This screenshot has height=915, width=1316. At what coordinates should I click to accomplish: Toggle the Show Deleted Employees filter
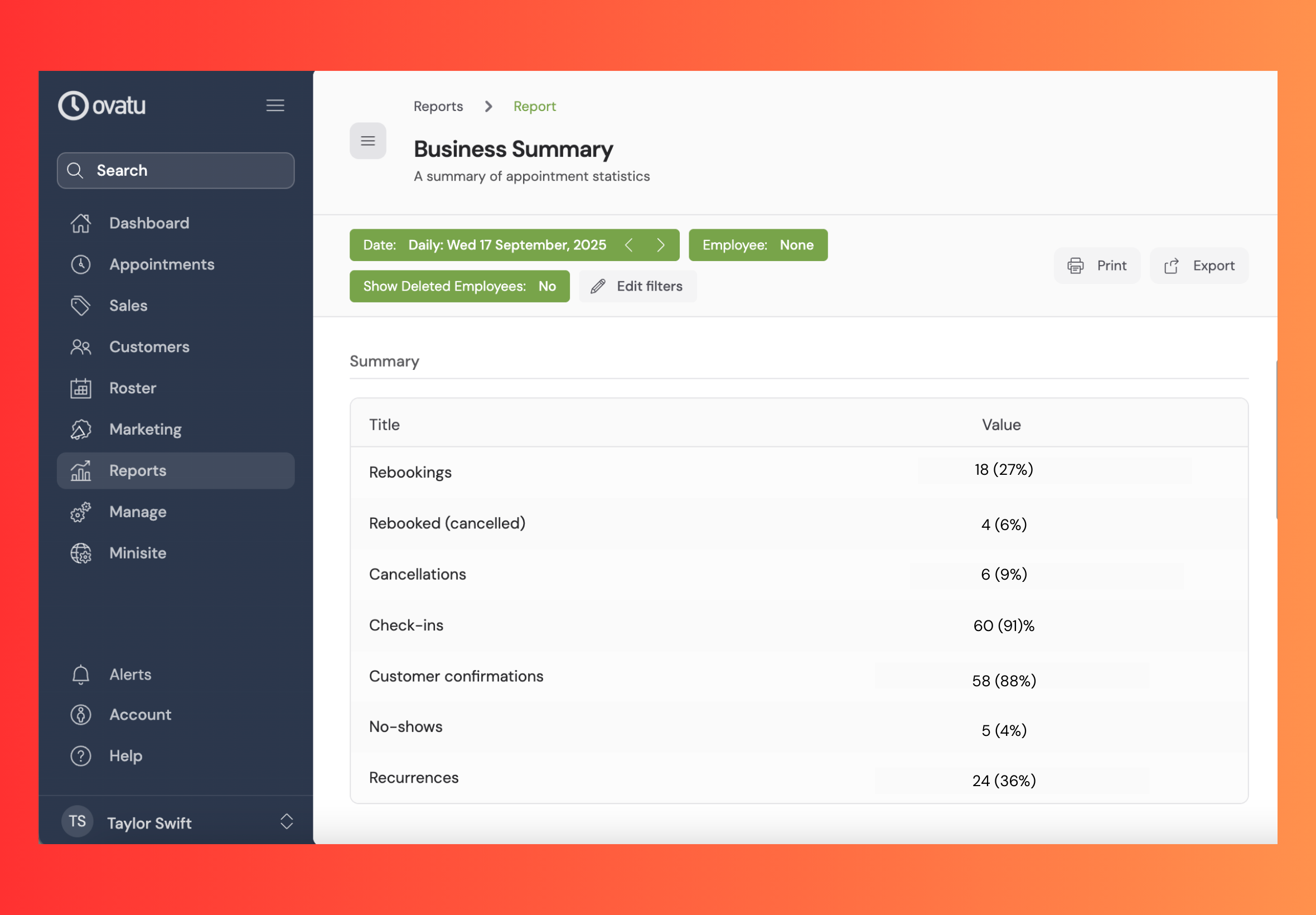[x=459, y=286]
